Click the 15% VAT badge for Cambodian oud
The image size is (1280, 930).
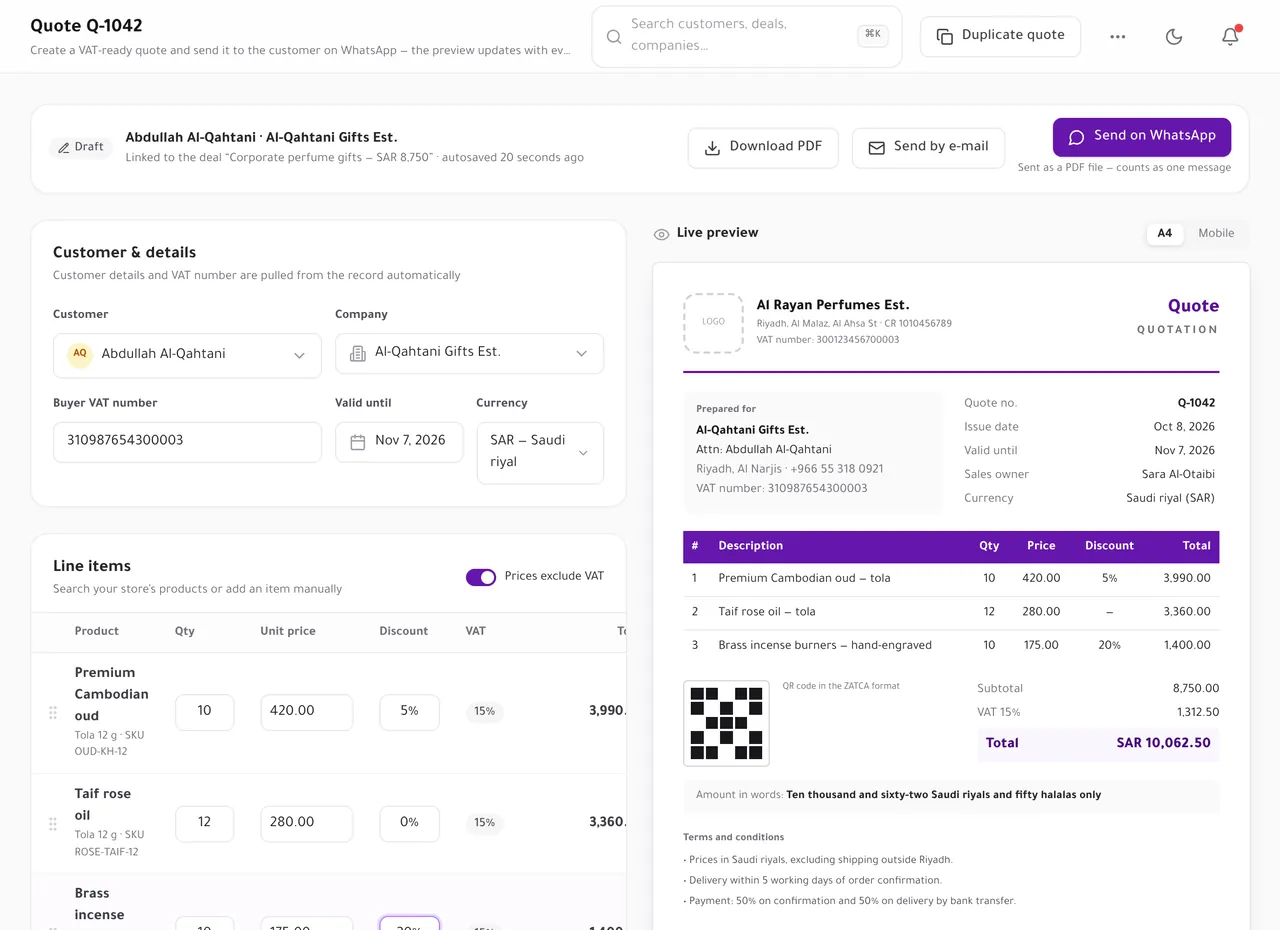click(x=485, y=712)
